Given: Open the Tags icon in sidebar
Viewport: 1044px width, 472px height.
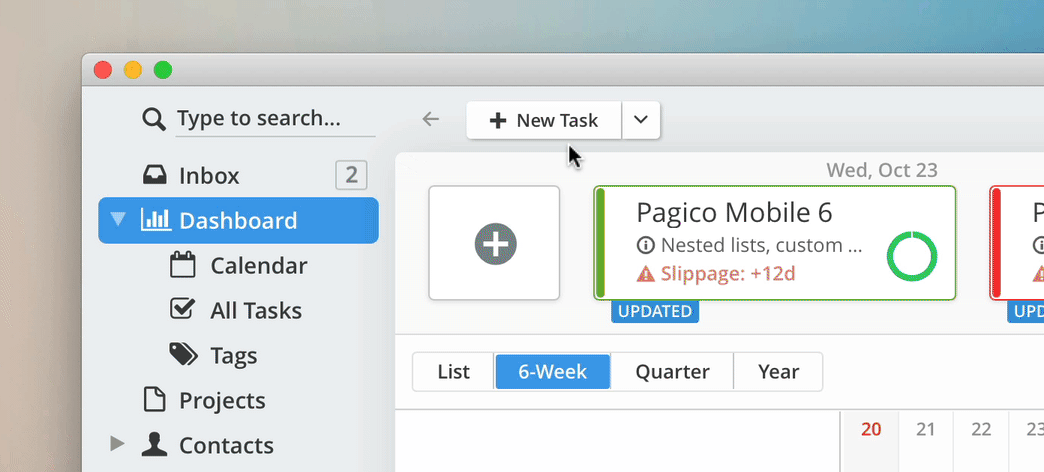Looking at the screenshot, I should click(x=183, y=355).
